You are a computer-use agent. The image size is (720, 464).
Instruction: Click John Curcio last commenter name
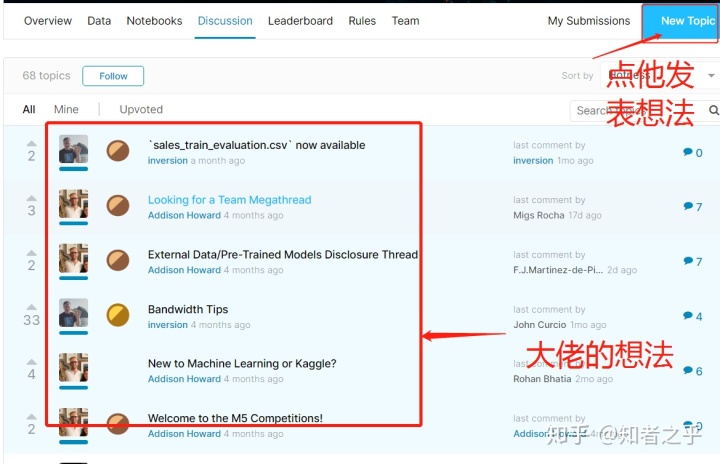coord(540,325)
